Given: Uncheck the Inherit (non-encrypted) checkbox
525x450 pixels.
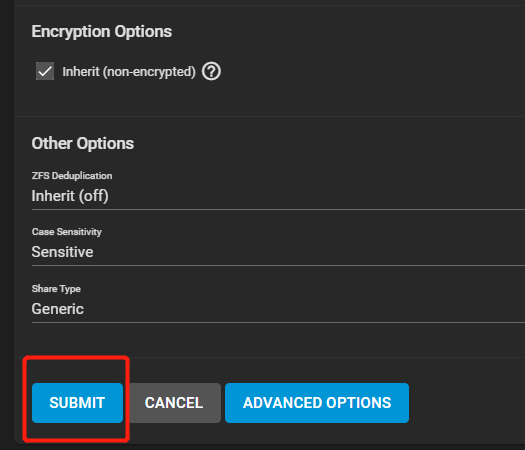Looking at the screenshot, I should pos(45,71).
